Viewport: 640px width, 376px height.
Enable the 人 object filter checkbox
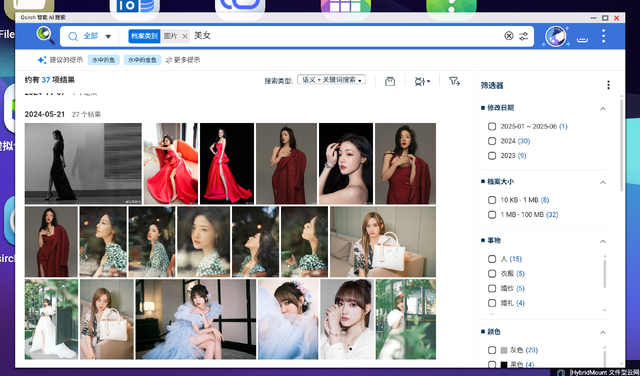click(x=492, y=259)
